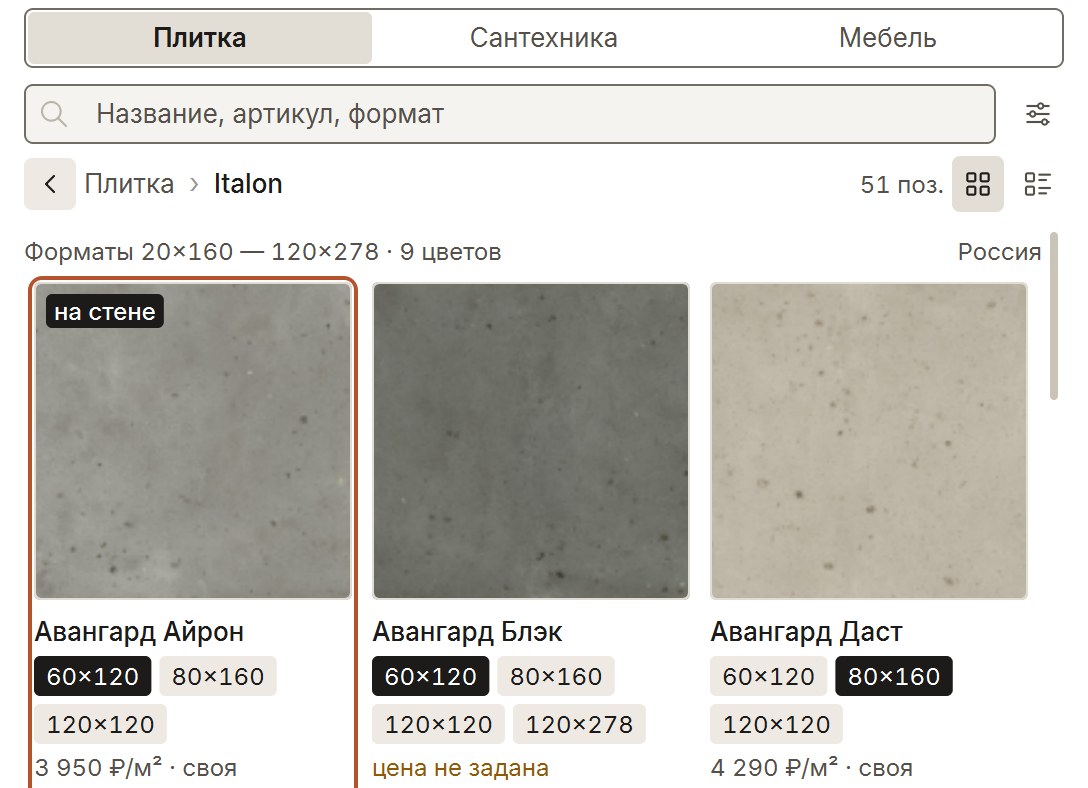Image resolution: width=1088 pixels, height=788 pixels.
Task: Choose 60×120 format for Авангард Блэк
Action: [430, 676]
